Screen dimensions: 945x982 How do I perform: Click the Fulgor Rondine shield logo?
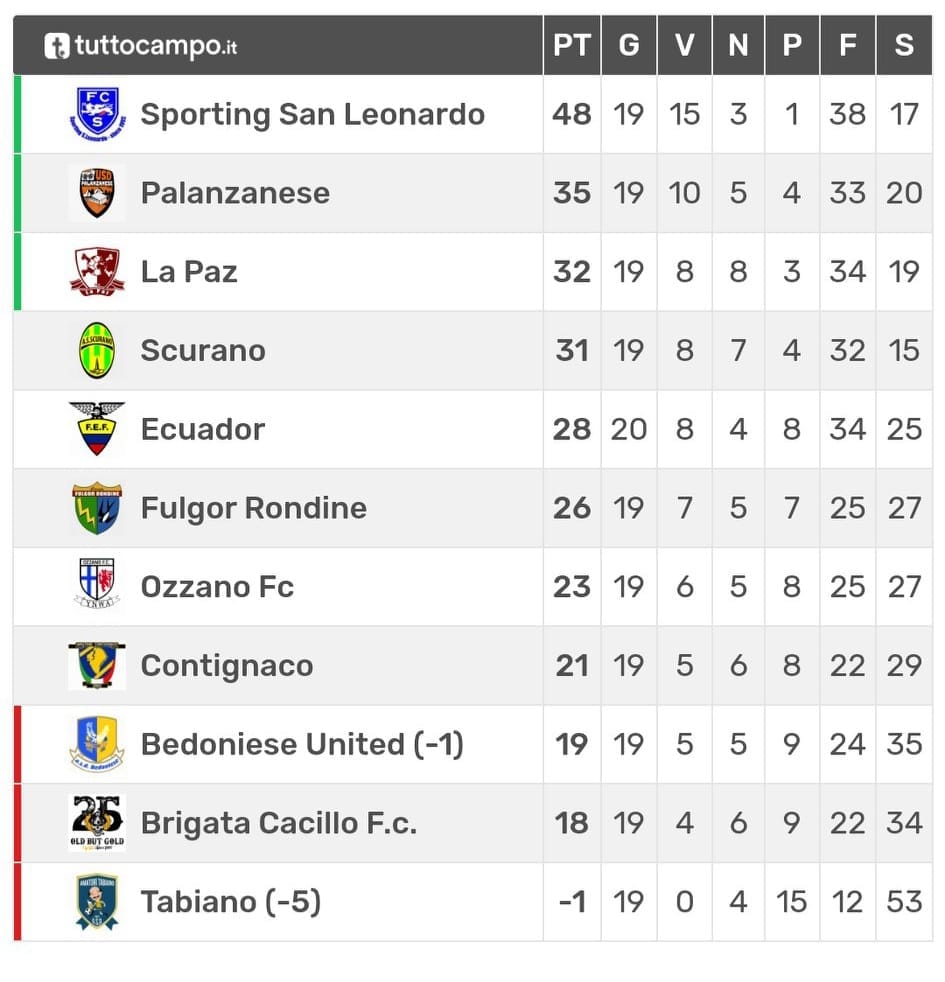[97, 508]
